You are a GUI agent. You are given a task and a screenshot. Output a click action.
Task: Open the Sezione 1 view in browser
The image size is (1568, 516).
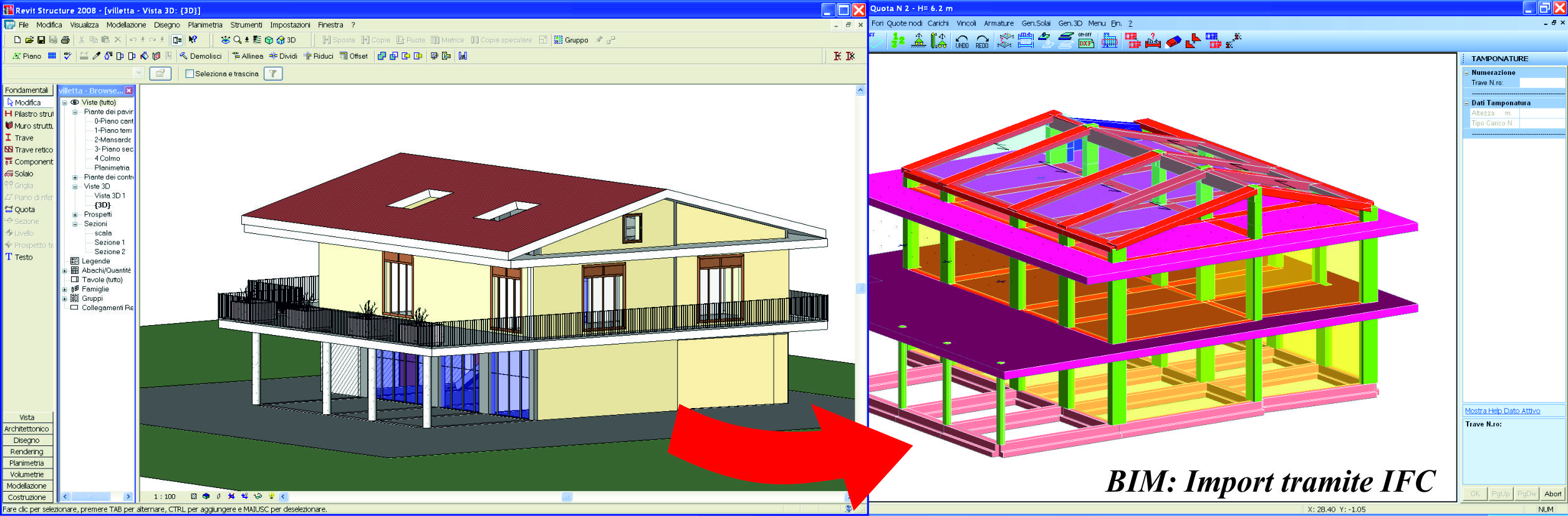[x=109, y=243]
